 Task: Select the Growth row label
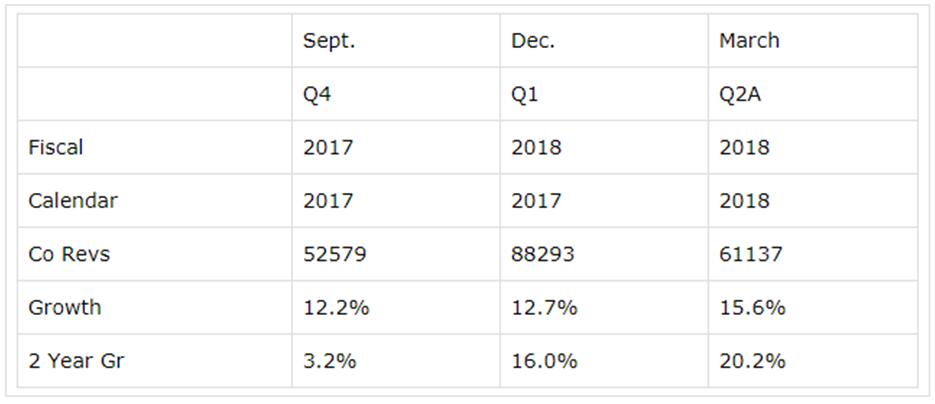65,307
